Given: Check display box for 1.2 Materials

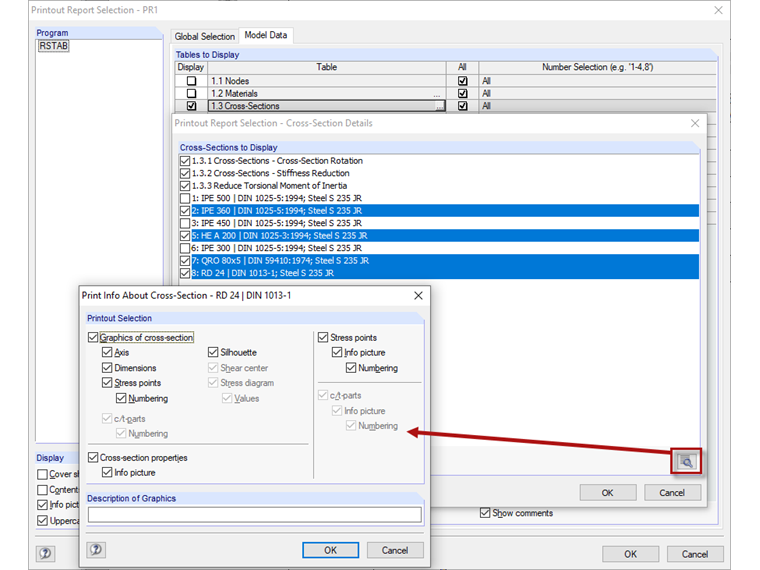Looking at the screenshot, I should pos(191,94).
